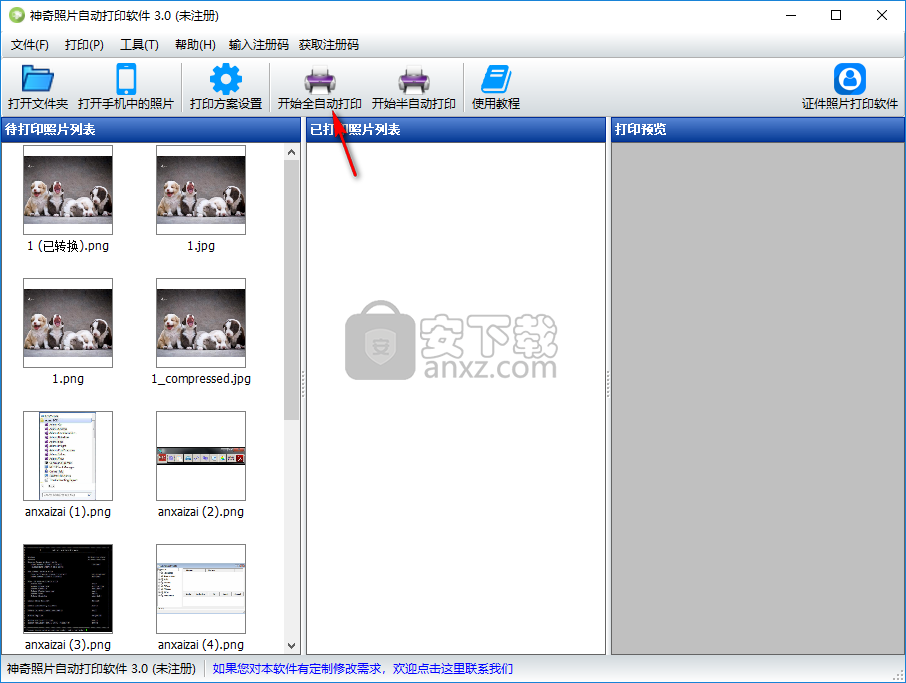The height and width of the screenshot is (683, 906).
Task: Click file name label 1.jpg
Action: pos(201,246)
